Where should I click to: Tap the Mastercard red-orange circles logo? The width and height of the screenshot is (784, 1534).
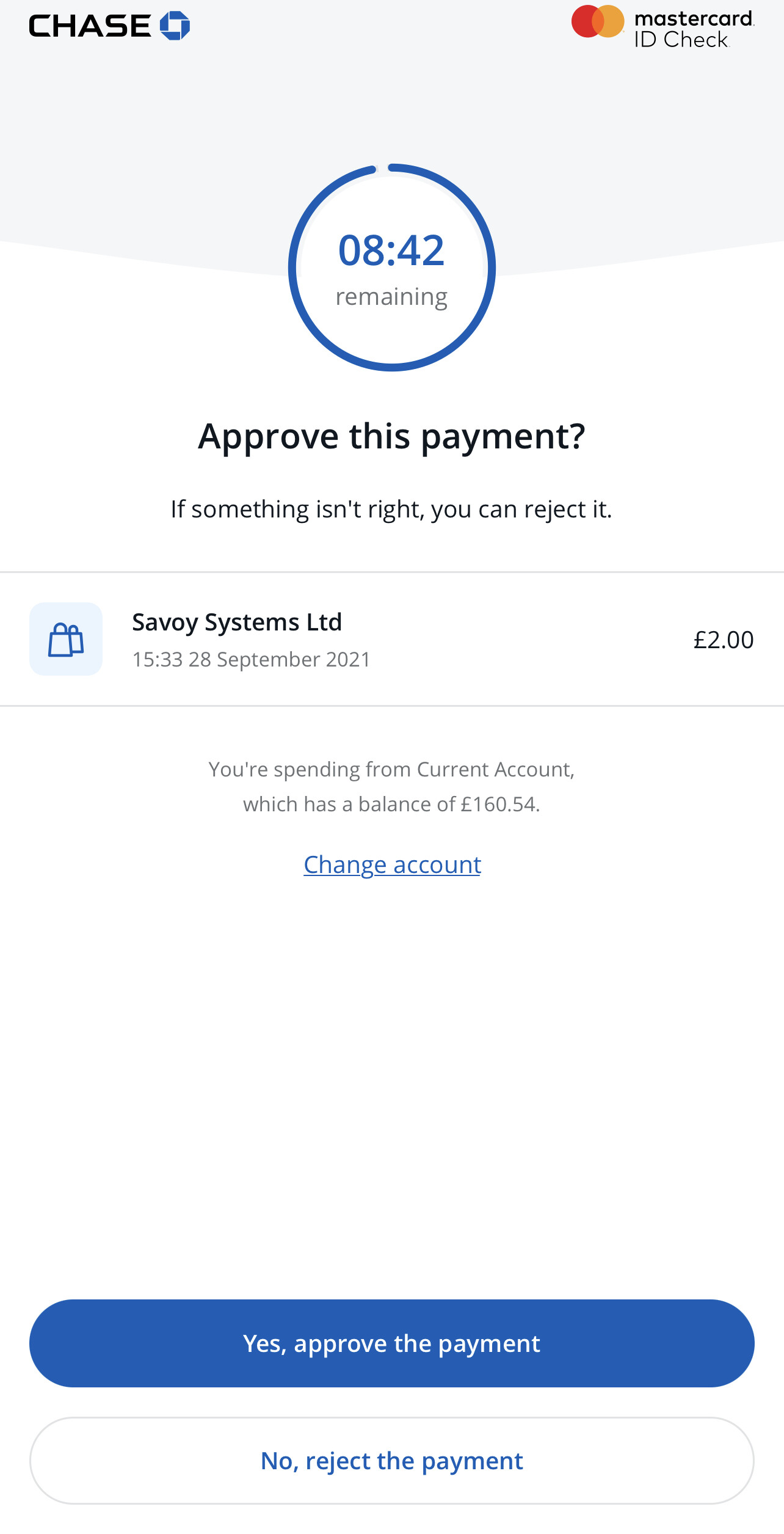pyautogui.click(x=598, y=21)
